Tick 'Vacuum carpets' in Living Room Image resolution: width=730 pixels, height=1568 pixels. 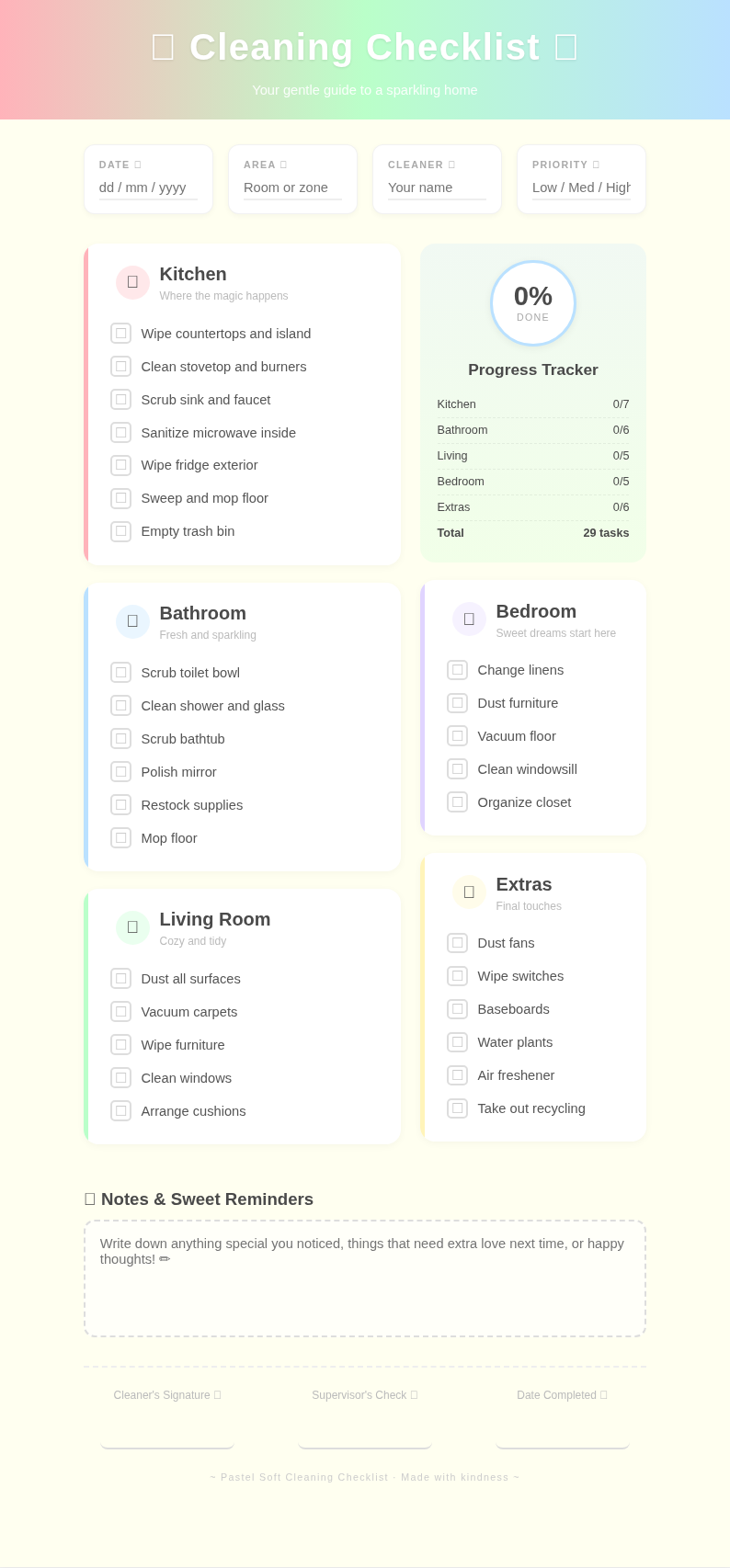coord(121,1011)
